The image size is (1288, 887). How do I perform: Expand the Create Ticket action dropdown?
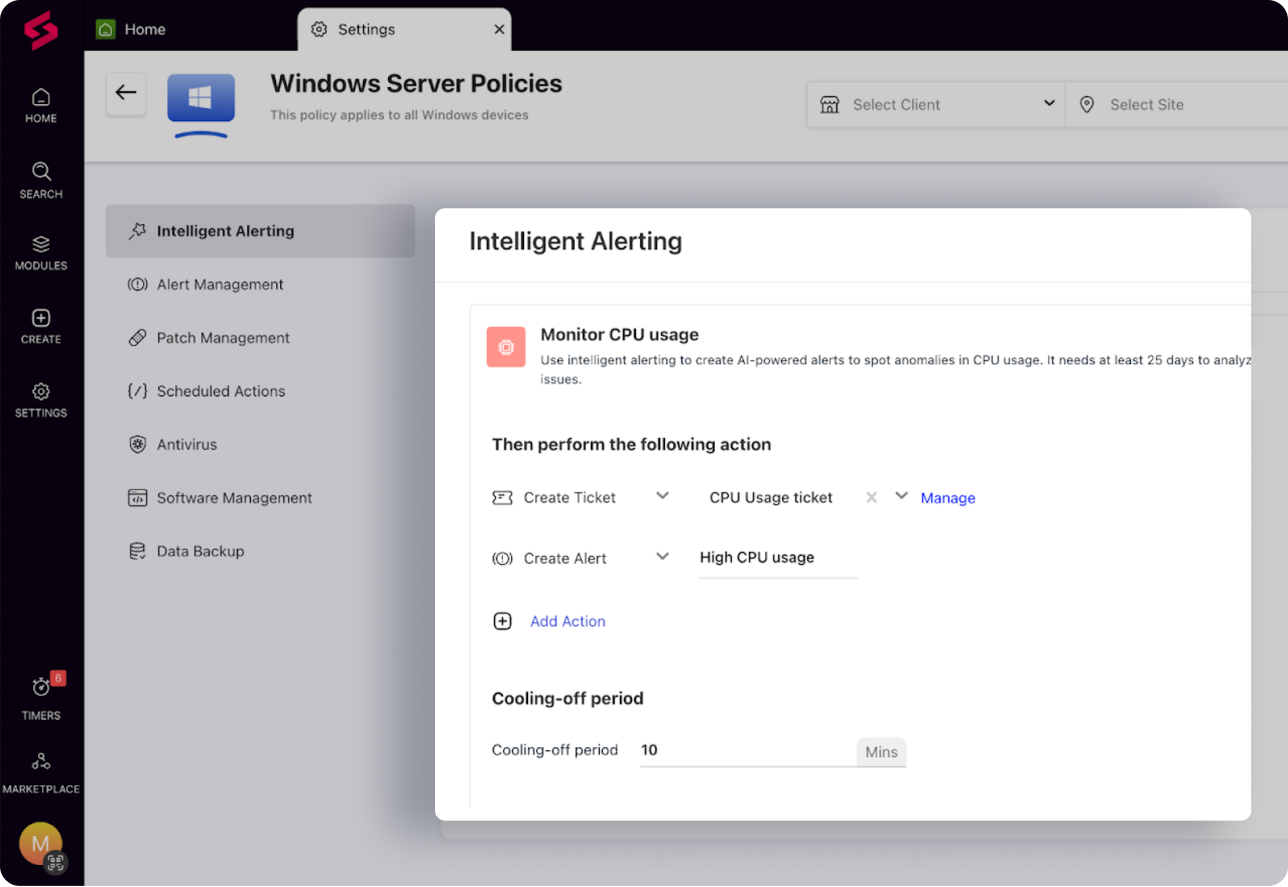pos(662,496)
